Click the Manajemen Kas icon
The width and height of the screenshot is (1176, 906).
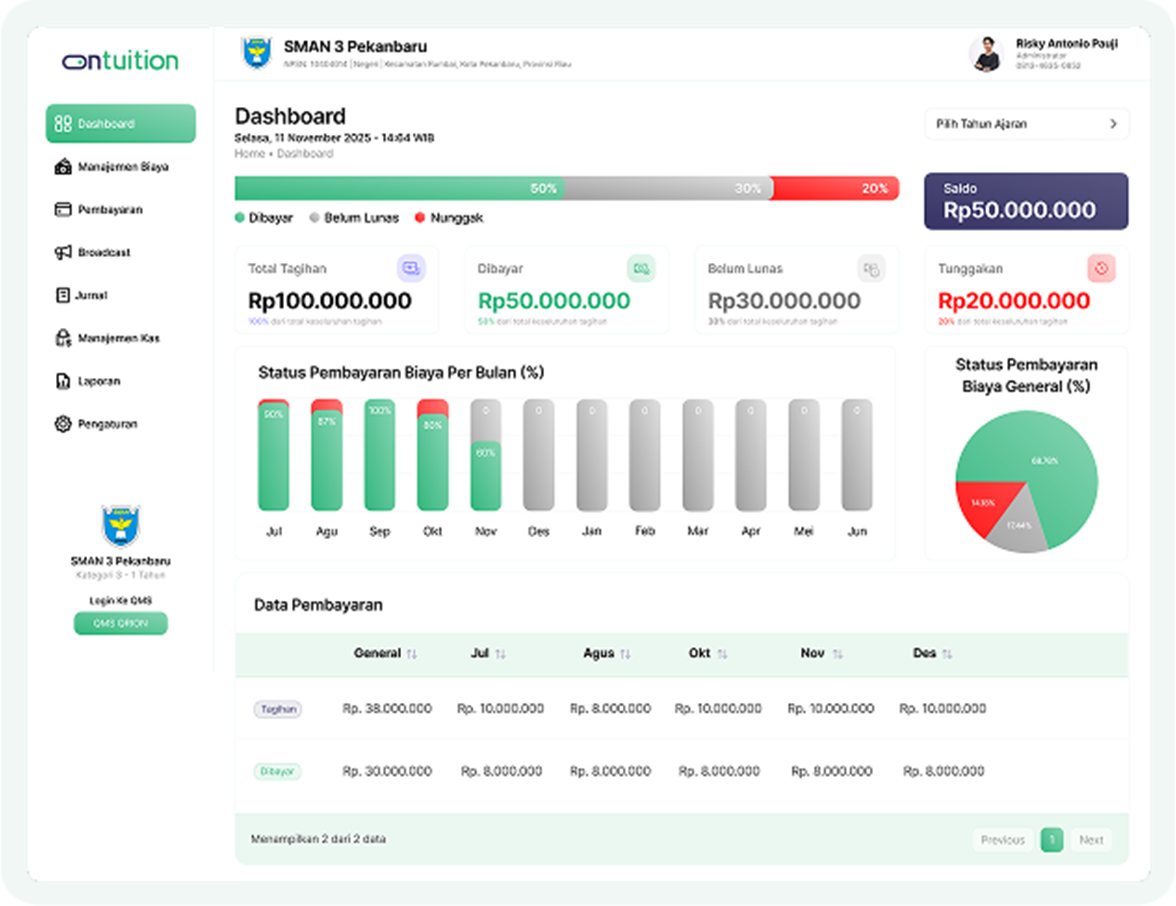[x=63, y=339]
